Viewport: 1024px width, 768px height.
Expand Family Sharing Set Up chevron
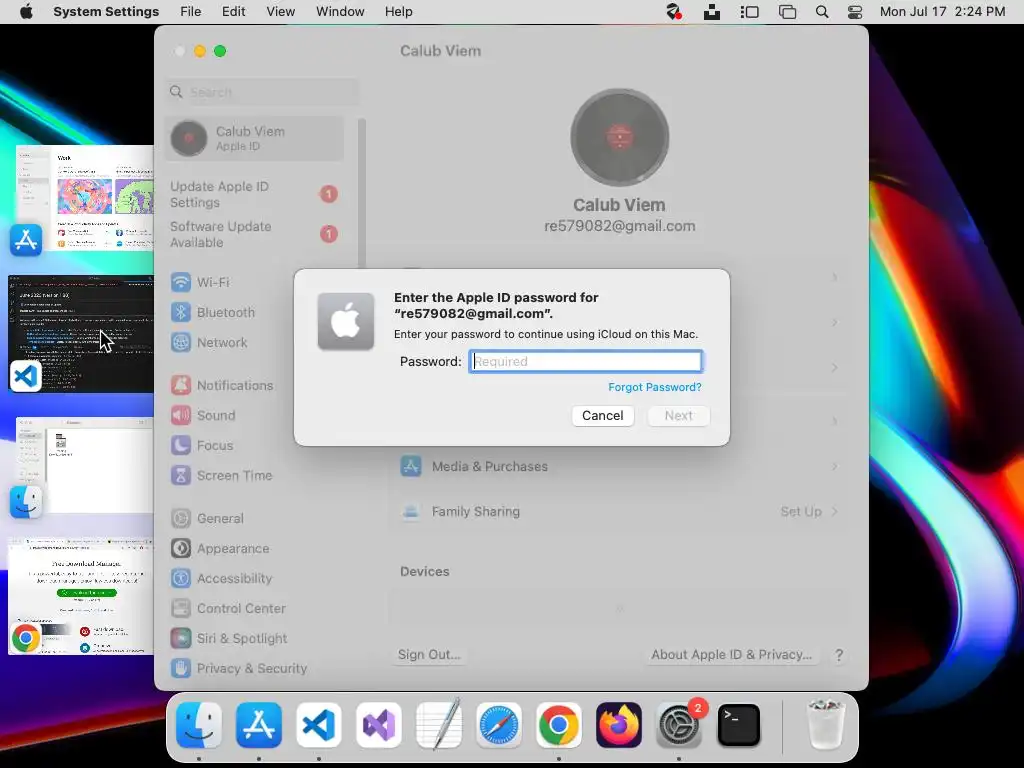coord(835,511)
